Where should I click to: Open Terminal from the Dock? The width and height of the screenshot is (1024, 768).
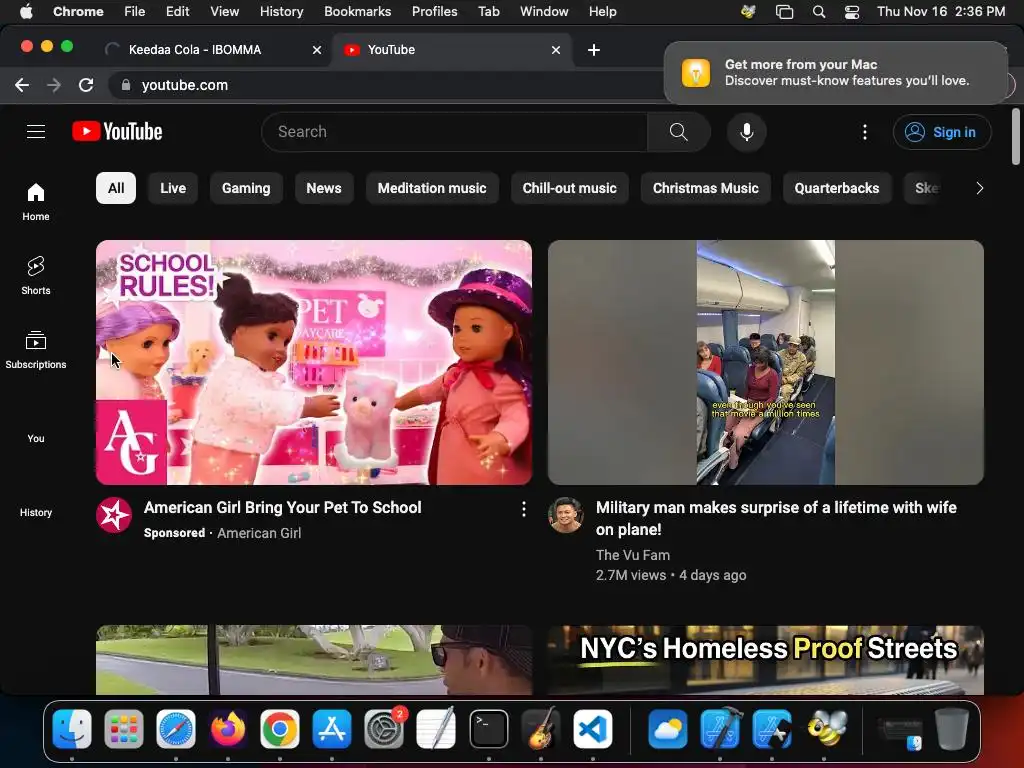488,729
